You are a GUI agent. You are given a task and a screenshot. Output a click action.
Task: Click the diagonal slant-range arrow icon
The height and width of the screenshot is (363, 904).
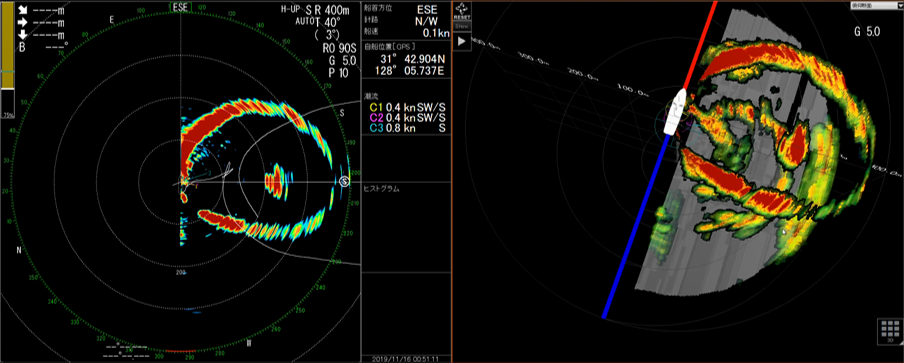click(23, 10)
